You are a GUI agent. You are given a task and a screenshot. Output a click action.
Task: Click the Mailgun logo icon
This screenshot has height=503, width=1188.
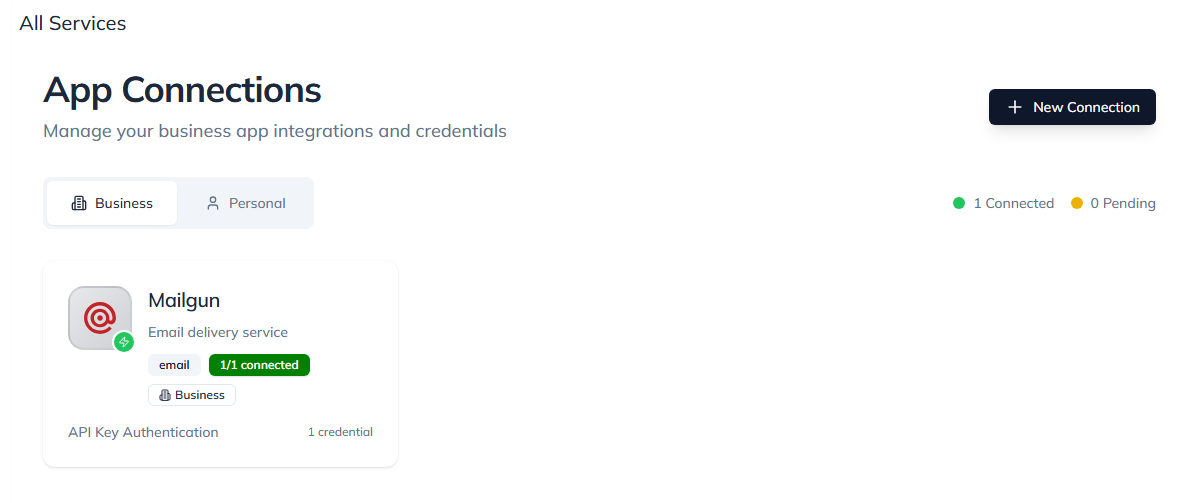click(x=99, y=317)
